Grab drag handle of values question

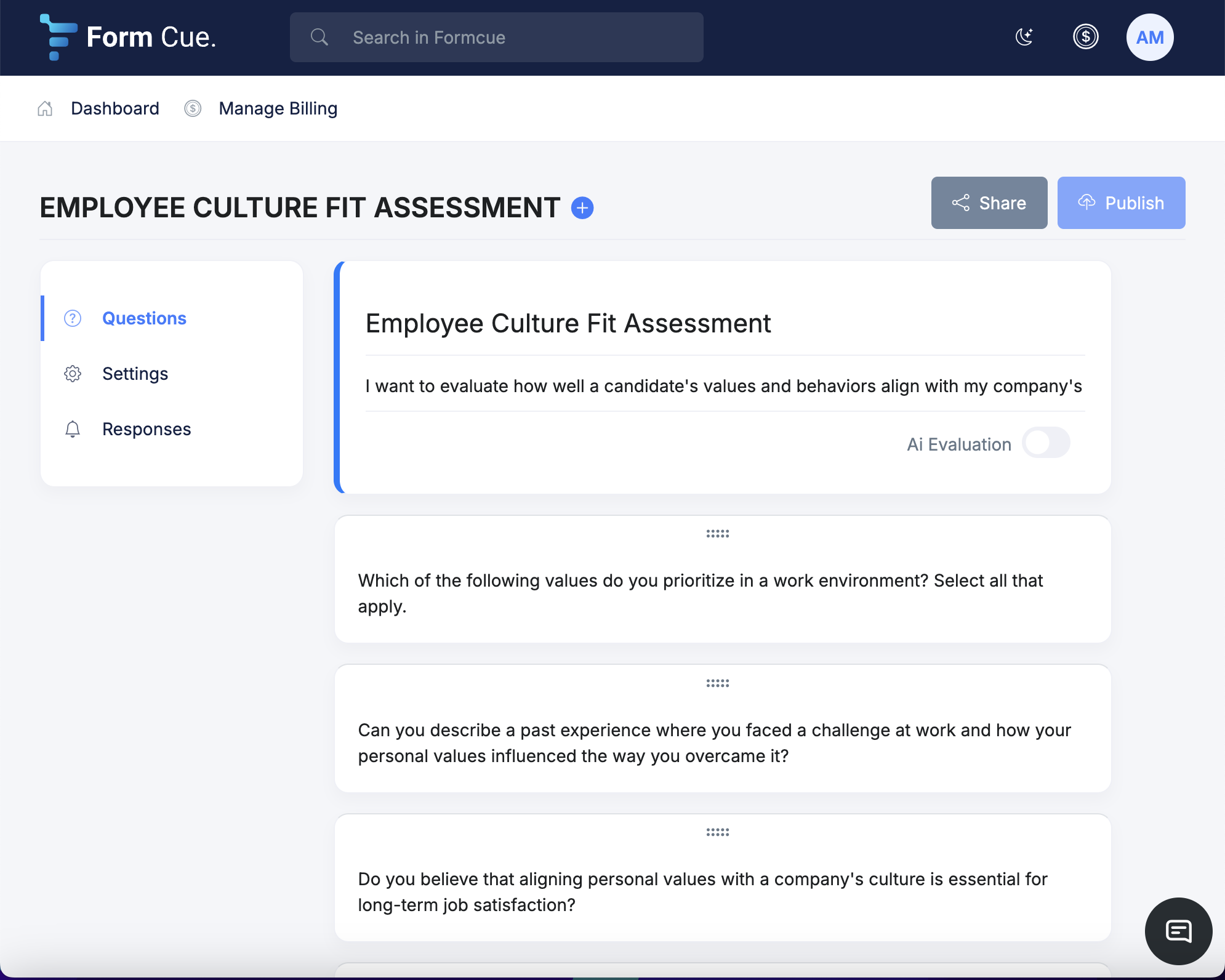[x=717, y=534]
